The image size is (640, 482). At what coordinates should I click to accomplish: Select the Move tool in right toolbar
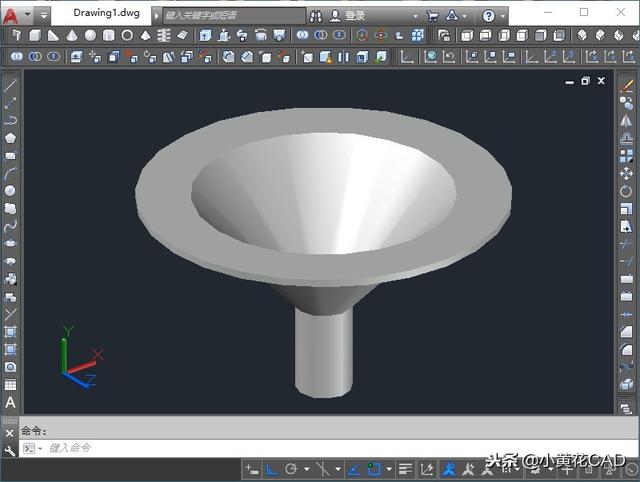tap(626, 173)
